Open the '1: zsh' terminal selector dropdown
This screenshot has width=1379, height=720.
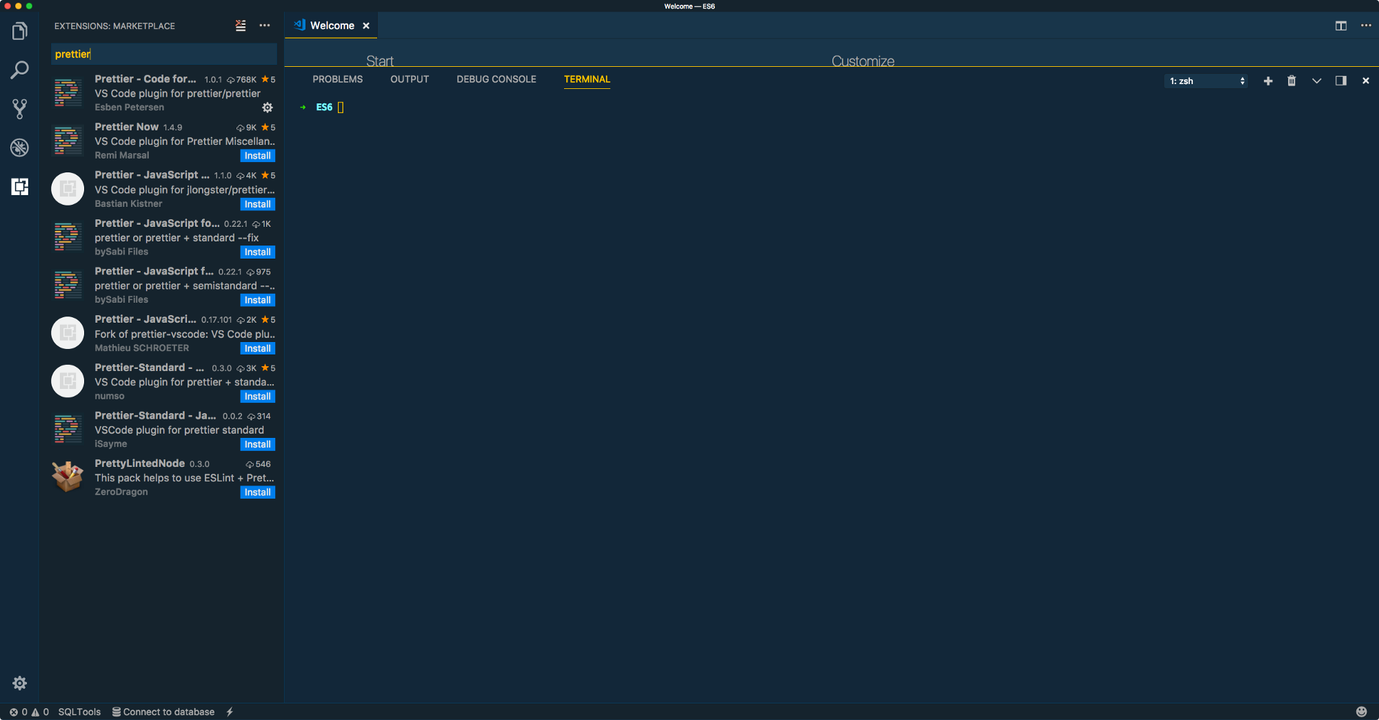[1207, 81]
